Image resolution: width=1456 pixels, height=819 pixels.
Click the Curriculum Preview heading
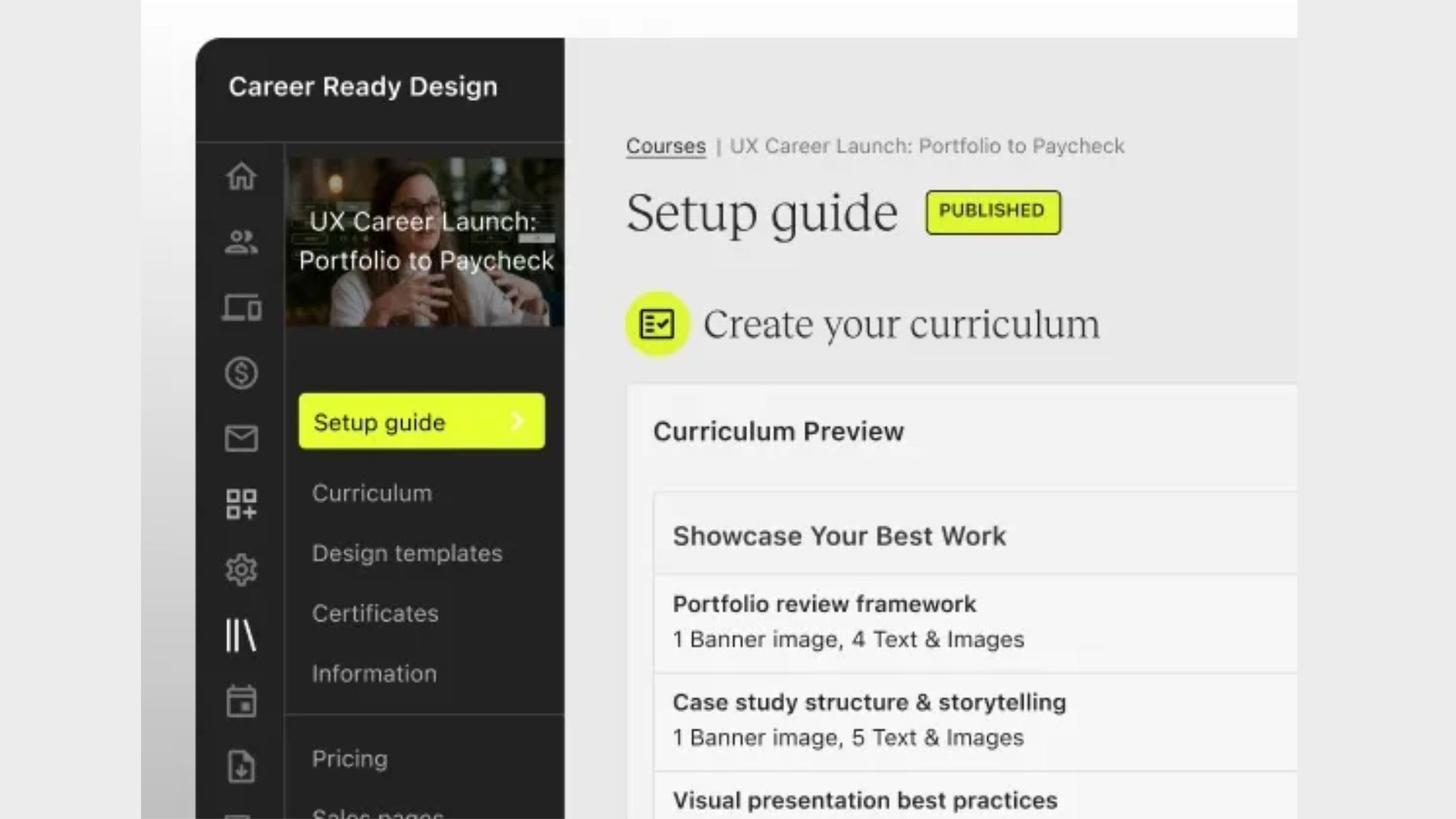tap(779, 431)
